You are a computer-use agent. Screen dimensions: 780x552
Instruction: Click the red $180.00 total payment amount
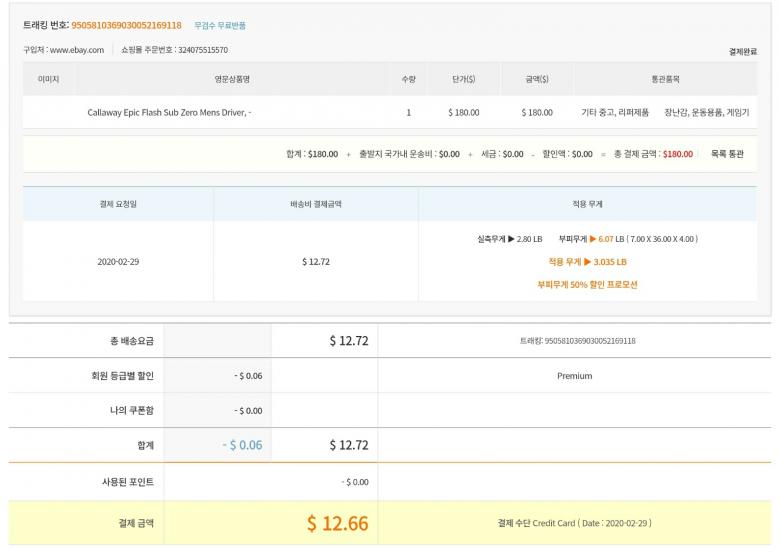[x=677, y=154]
